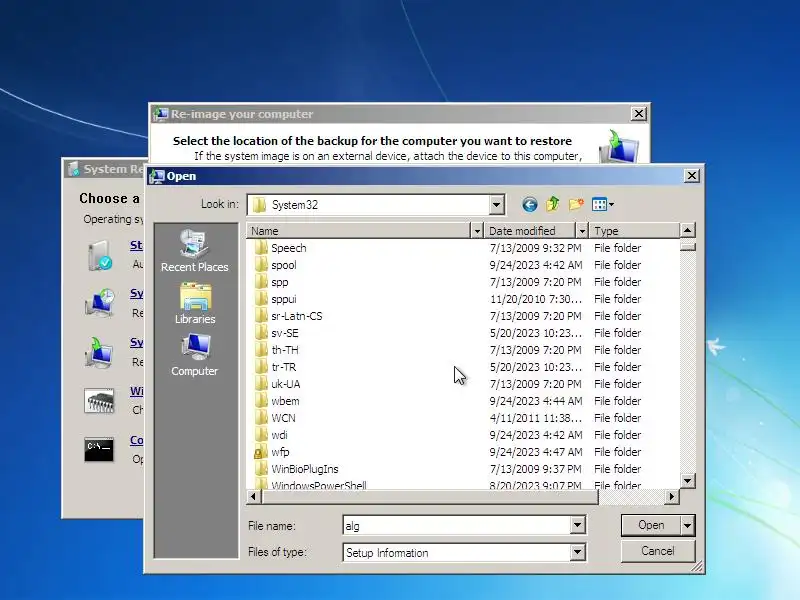Click the 11/20/2010 date cell for sppui
800x600 pixels.
tap(536, 299)
